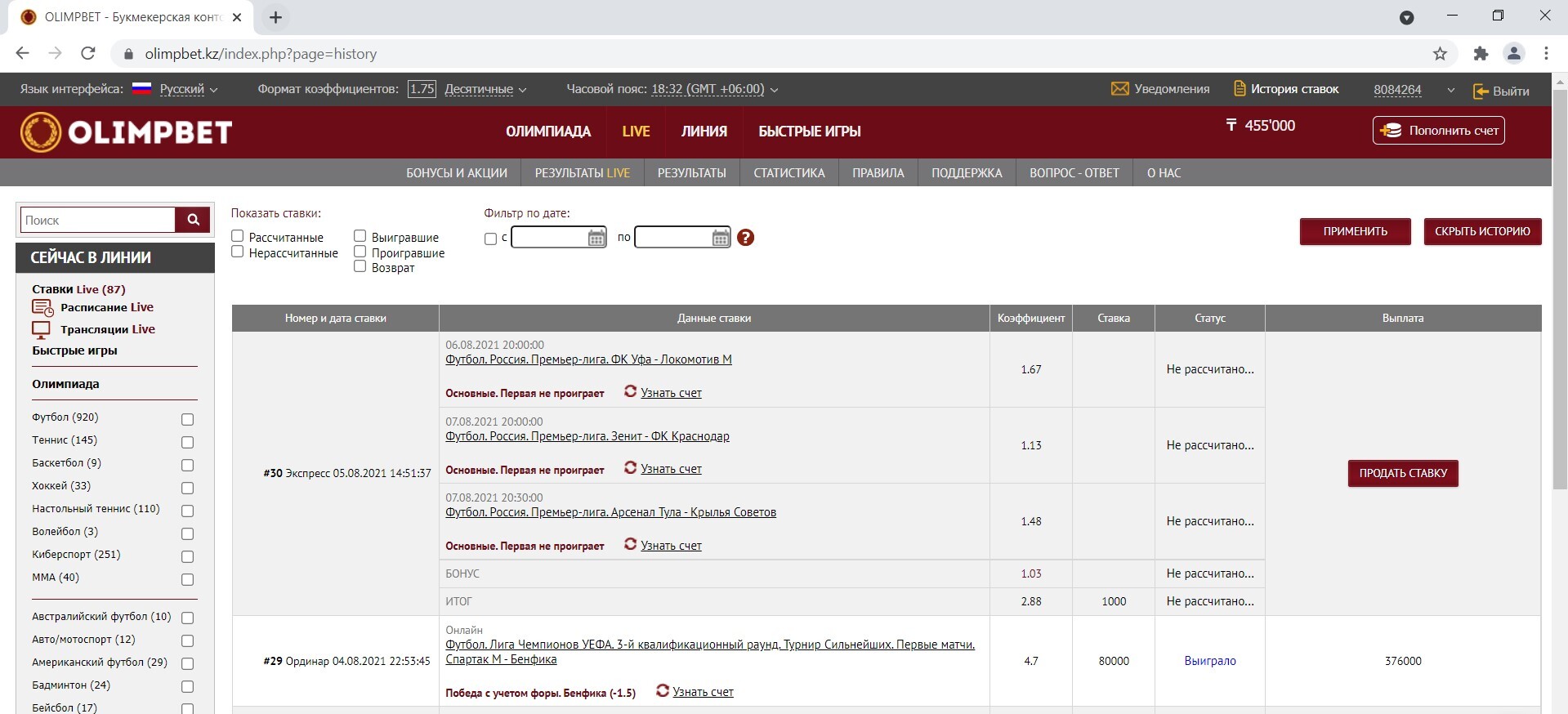Open the СТАТИСТИКА section
The width and height of the screenshot is (1568, 714).
pos(789,173)
